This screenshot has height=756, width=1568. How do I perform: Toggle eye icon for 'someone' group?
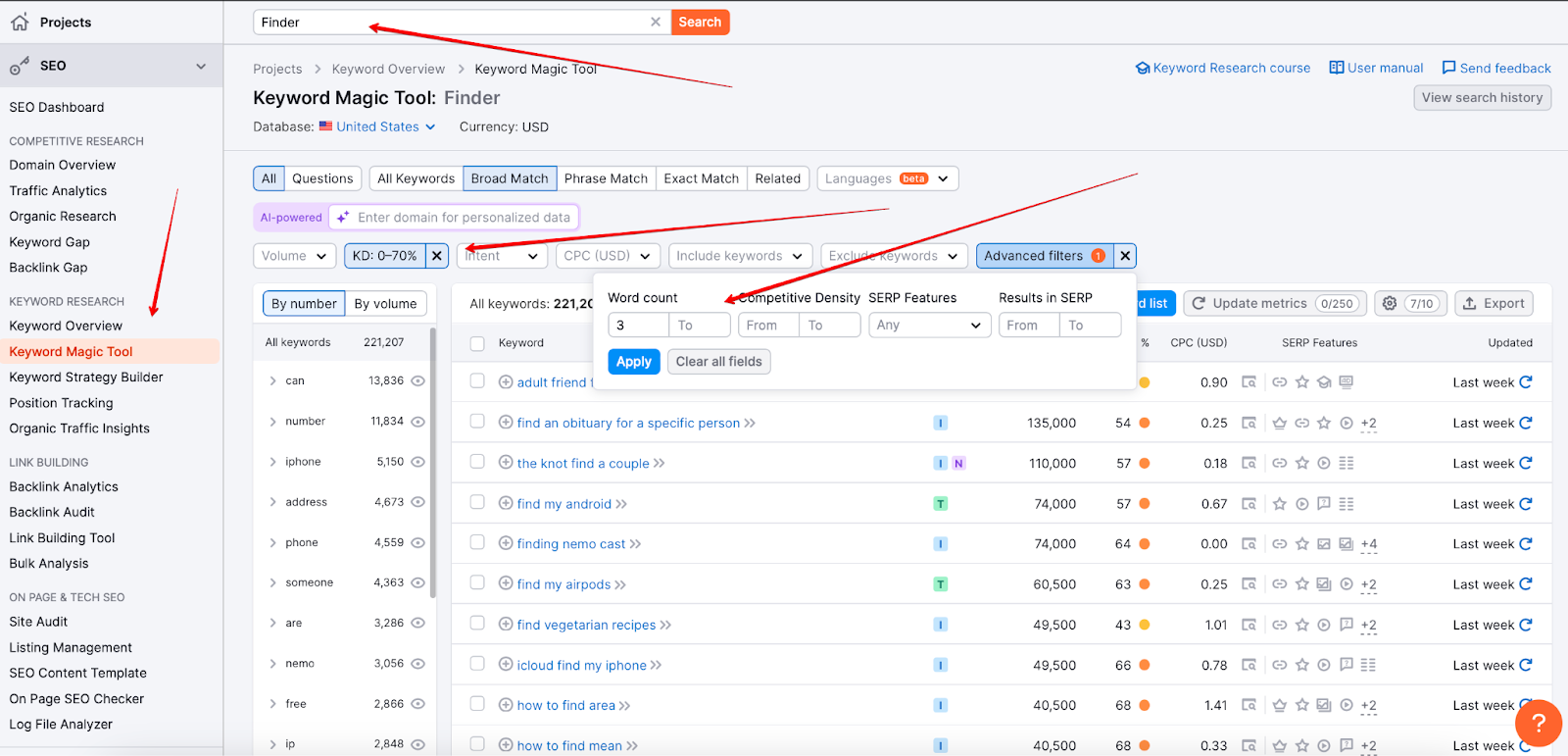pos(418,582)
